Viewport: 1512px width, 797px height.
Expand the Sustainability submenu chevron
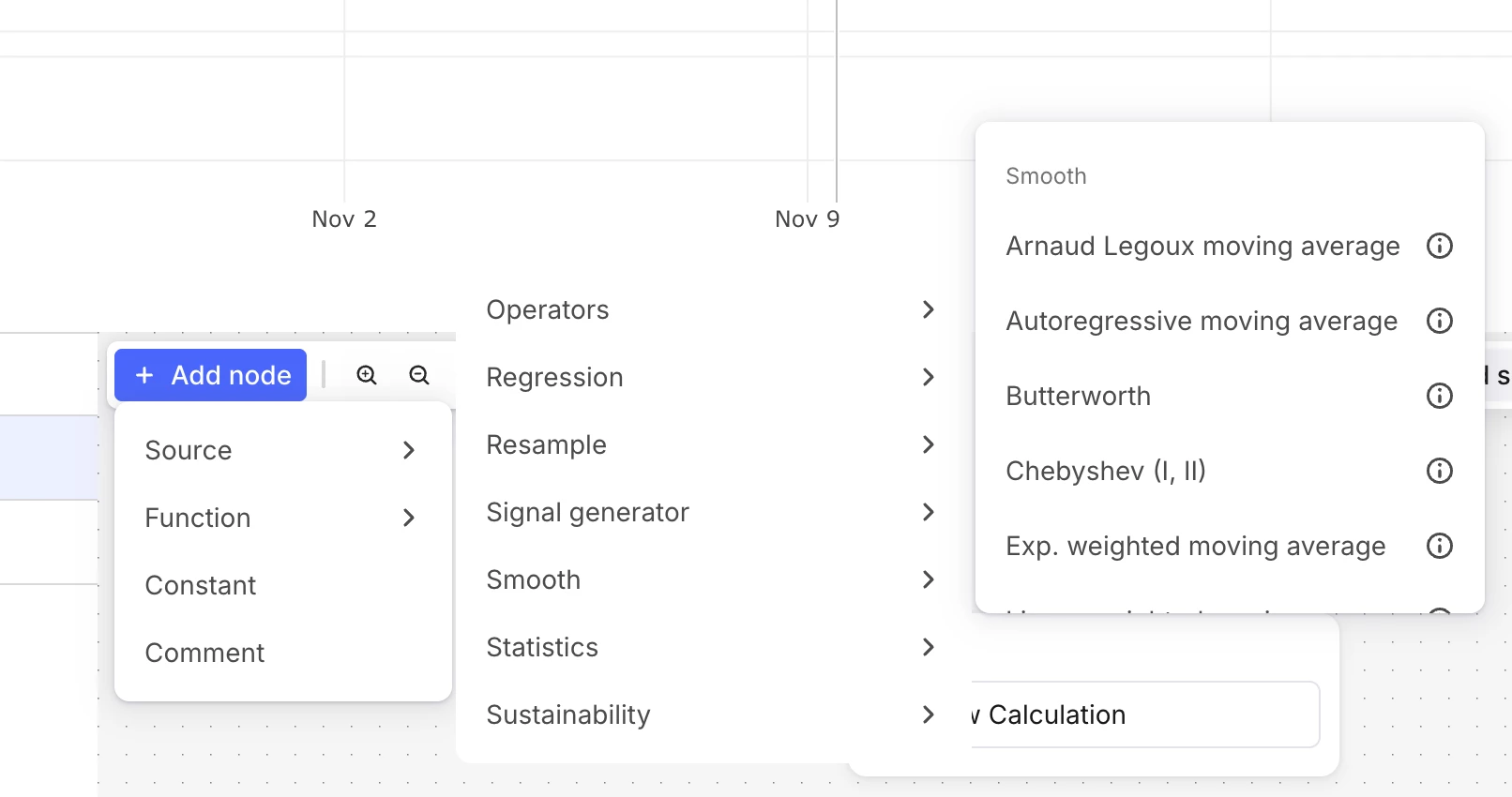(928, 714)
